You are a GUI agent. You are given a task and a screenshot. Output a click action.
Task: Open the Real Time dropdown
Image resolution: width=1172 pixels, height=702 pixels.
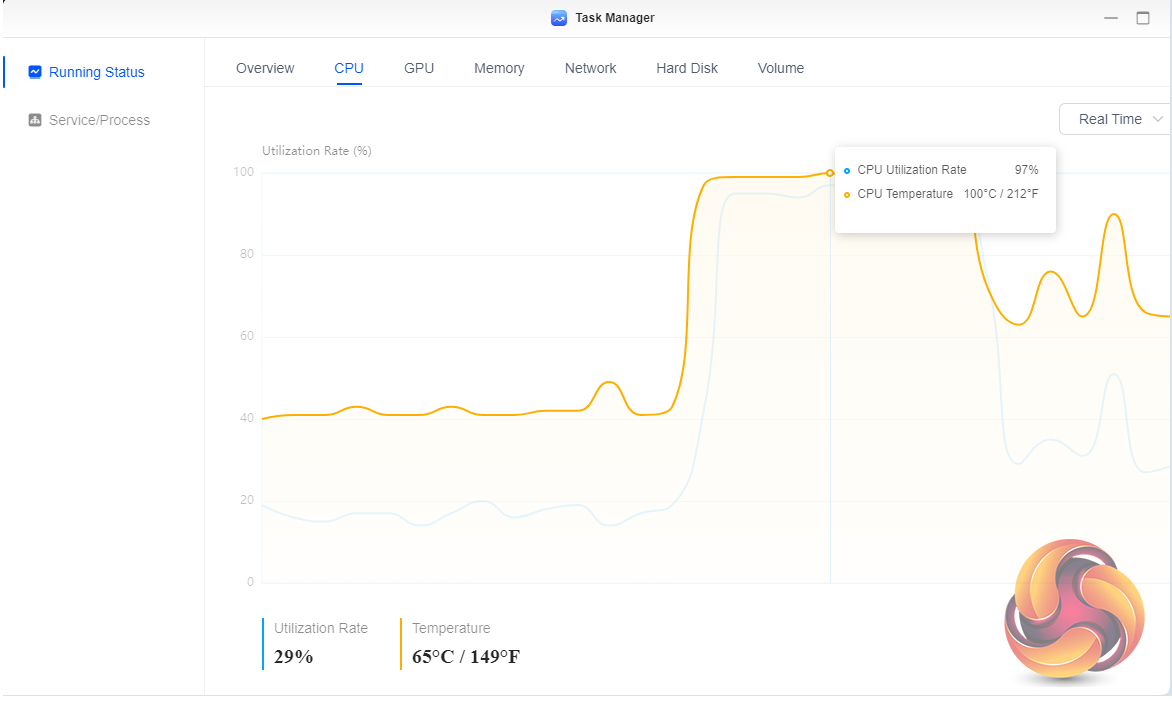[1110, 119]
